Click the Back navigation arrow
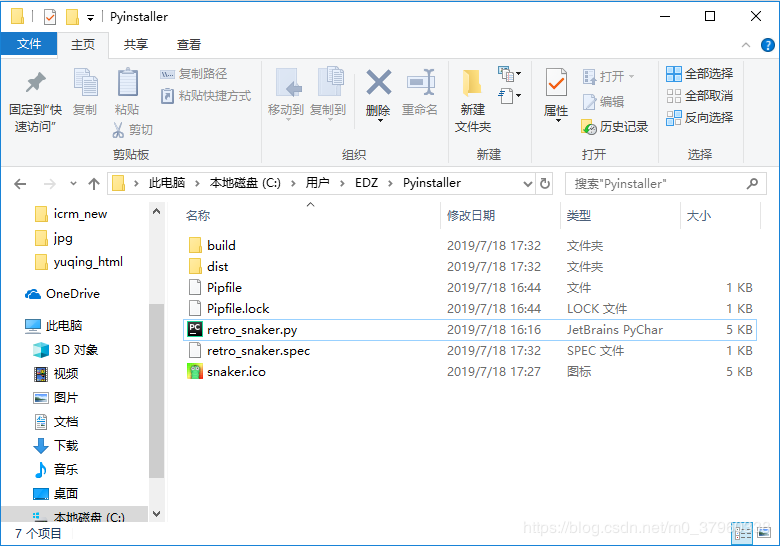This screenshot has width=780, height=546. point(20,184)
